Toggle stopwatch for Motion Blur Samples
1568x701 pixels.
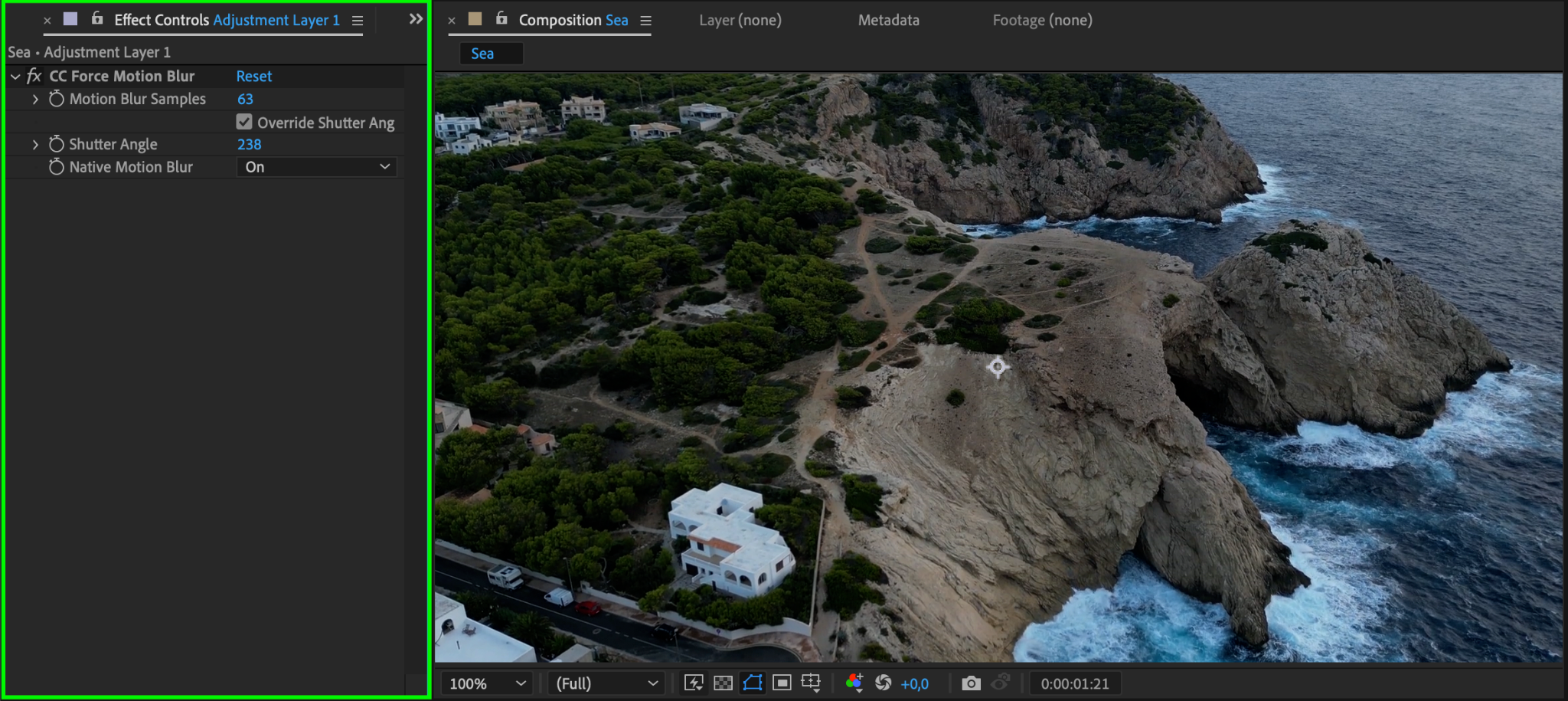click(57, 99)
